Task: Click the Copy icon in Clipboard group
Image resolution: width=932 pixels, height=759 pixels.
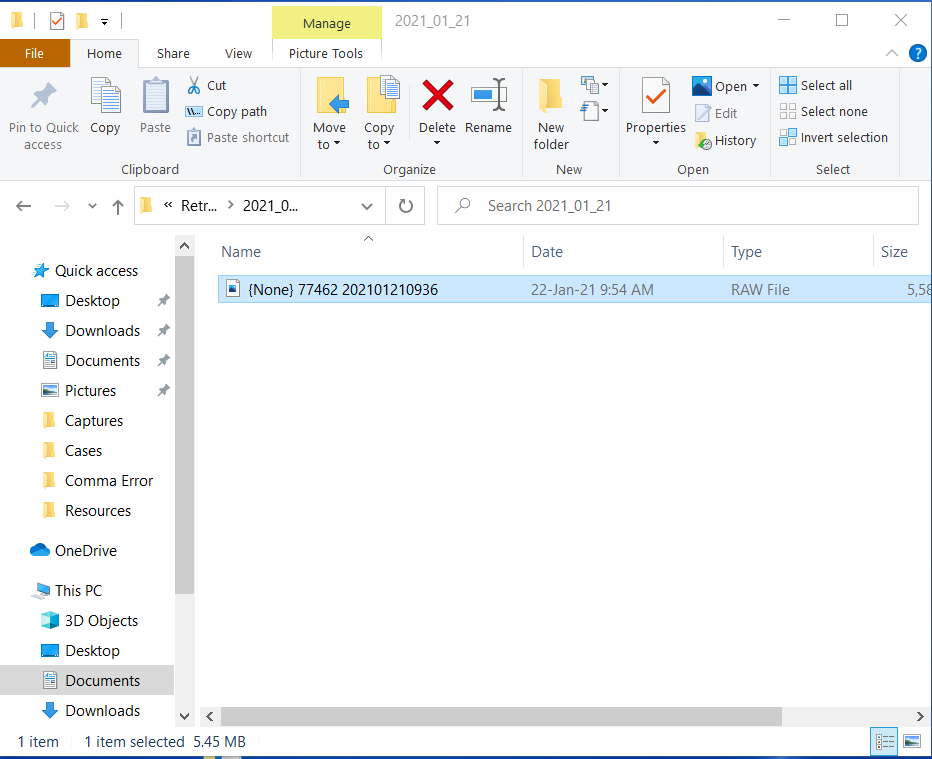Action: click(x=105, y=96)
